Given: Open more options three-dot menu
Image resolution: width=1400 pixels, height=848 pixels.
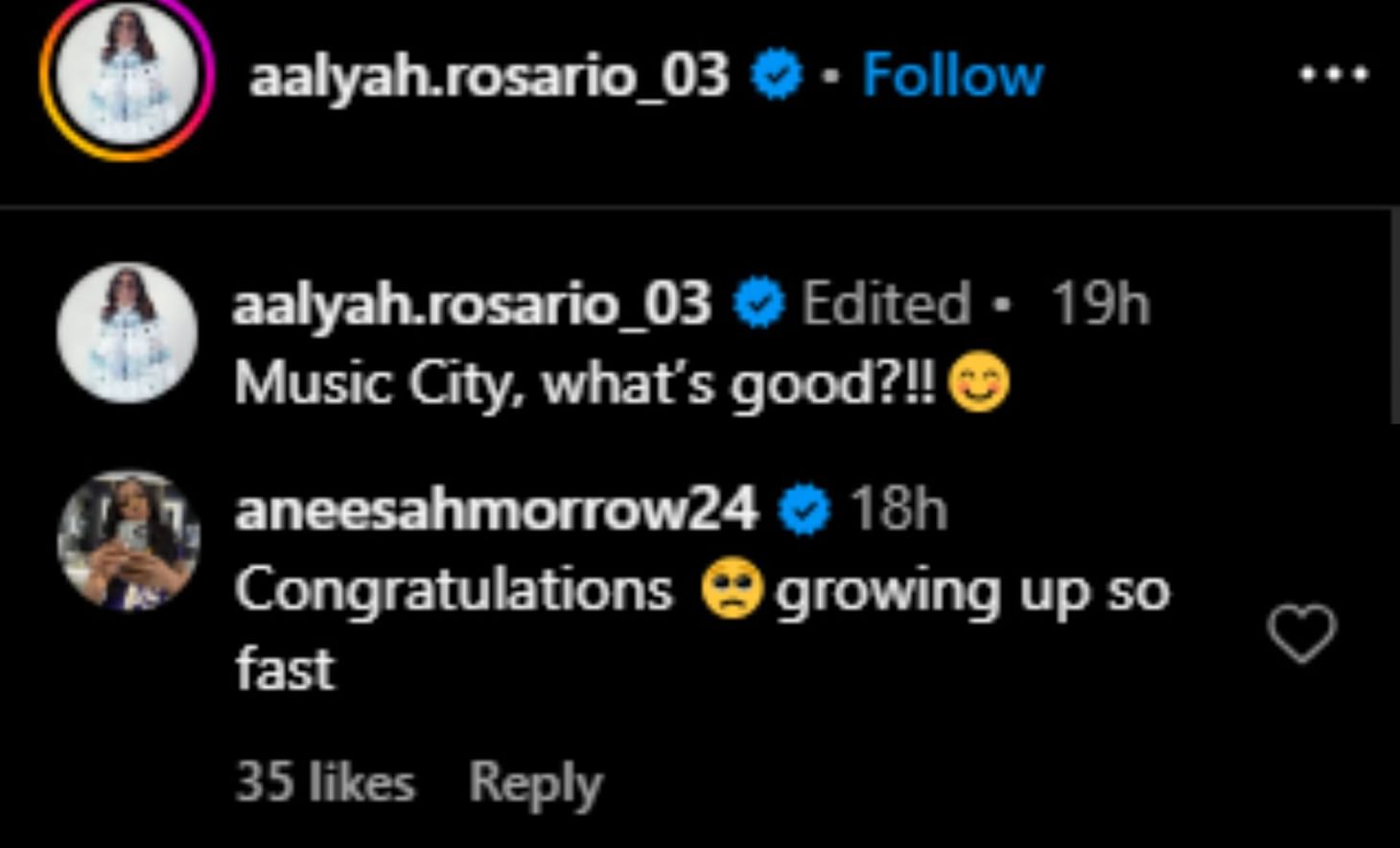Looking at the screenshot, I should pyautogui.click(x=1333, y=75).
